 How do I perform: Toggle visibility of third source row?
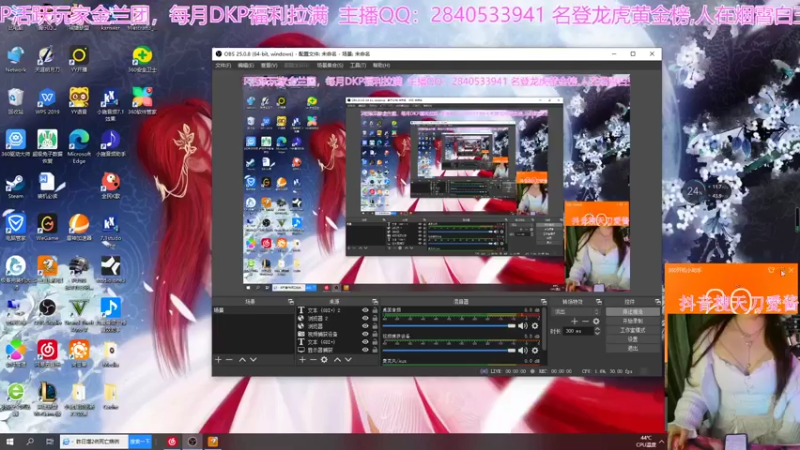(365, 326)
